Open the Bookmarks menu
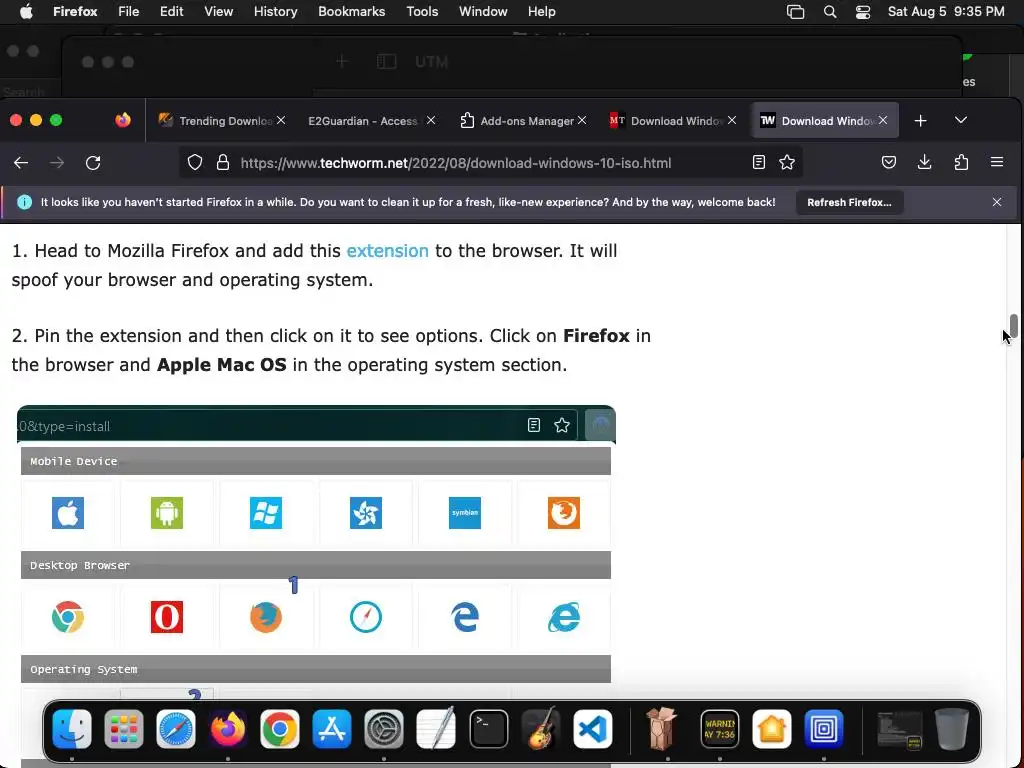1024x768 pixels. (x=351, y=12)
